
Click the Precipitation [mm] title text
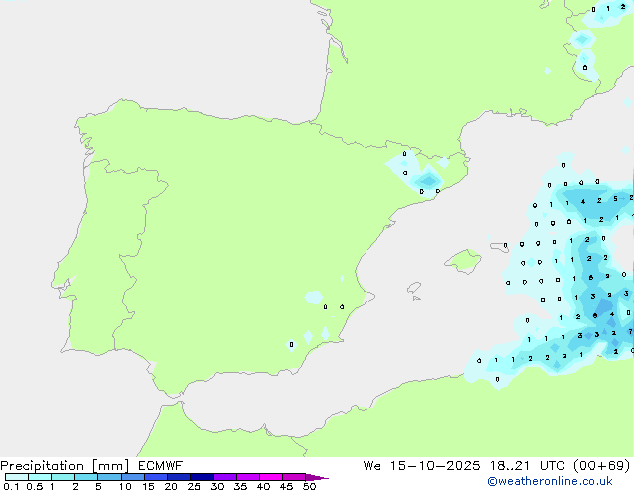click(x=59, y=465)
